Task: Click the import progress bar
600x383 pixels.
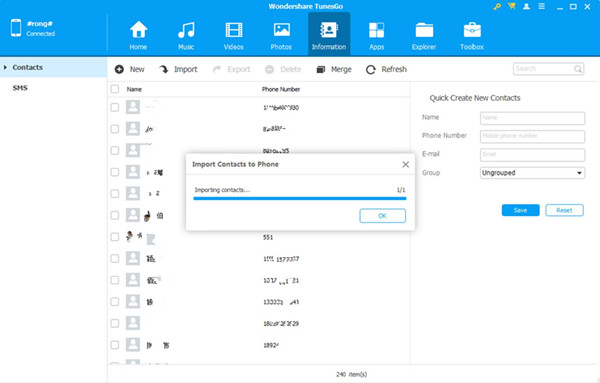Action: (300, 198)
